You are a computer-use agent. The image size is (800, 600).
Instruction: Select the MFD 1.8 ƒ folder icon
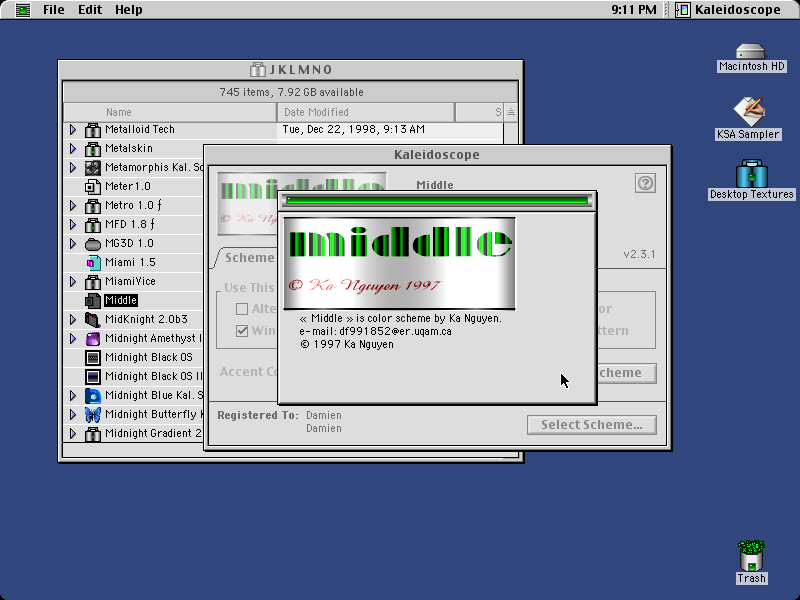92,224
